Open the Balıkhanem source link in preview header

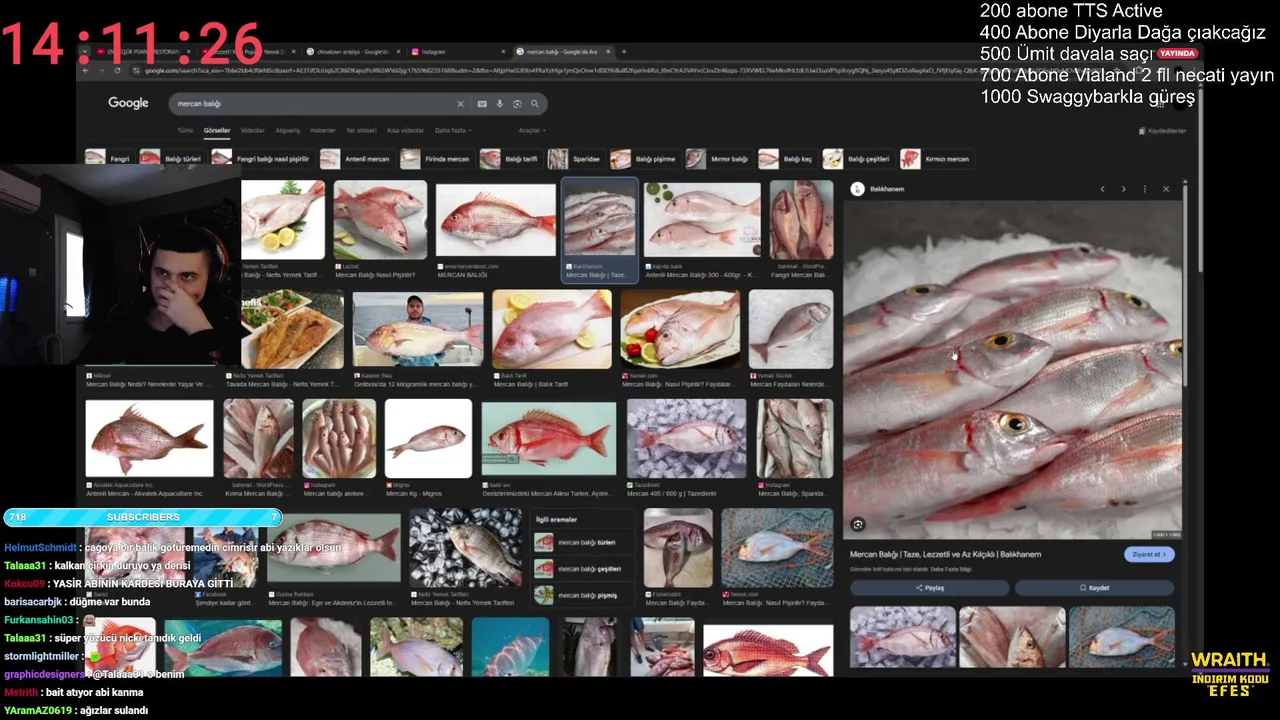[x=877, y=189]
